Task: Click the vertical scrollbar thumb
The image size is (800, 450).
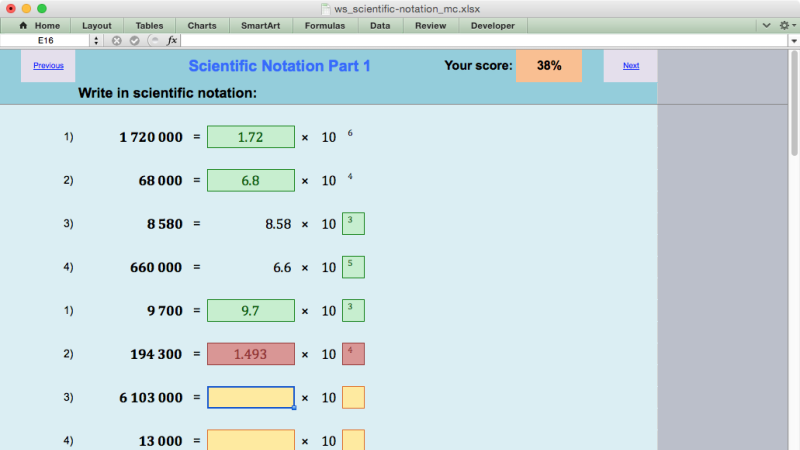Action: pyautogui.click(x=794, y=102)
